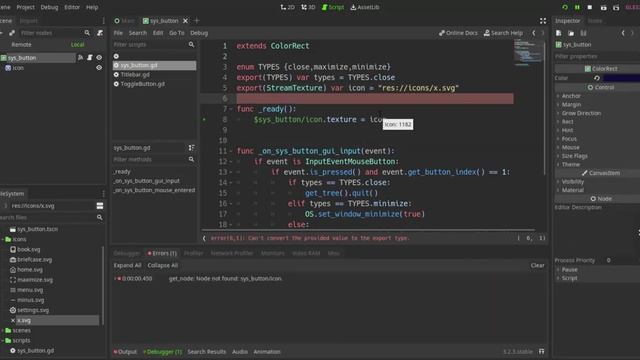Switch to the 2D workspace
The image size is (640, 360).
287,7
